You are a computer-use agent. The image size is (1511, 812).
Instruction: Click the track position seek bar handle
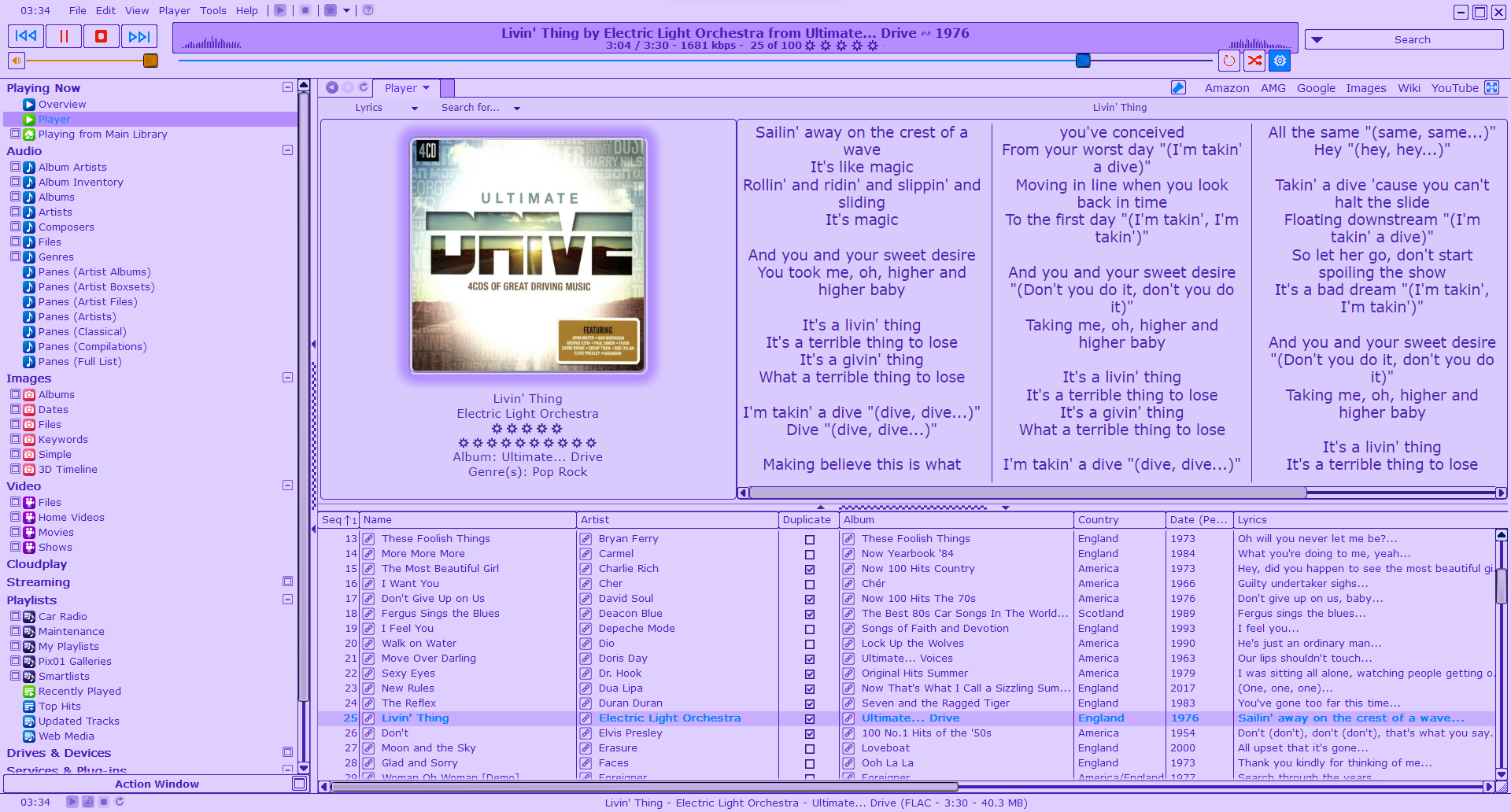pyautogui.click(x=1083, y=61)
